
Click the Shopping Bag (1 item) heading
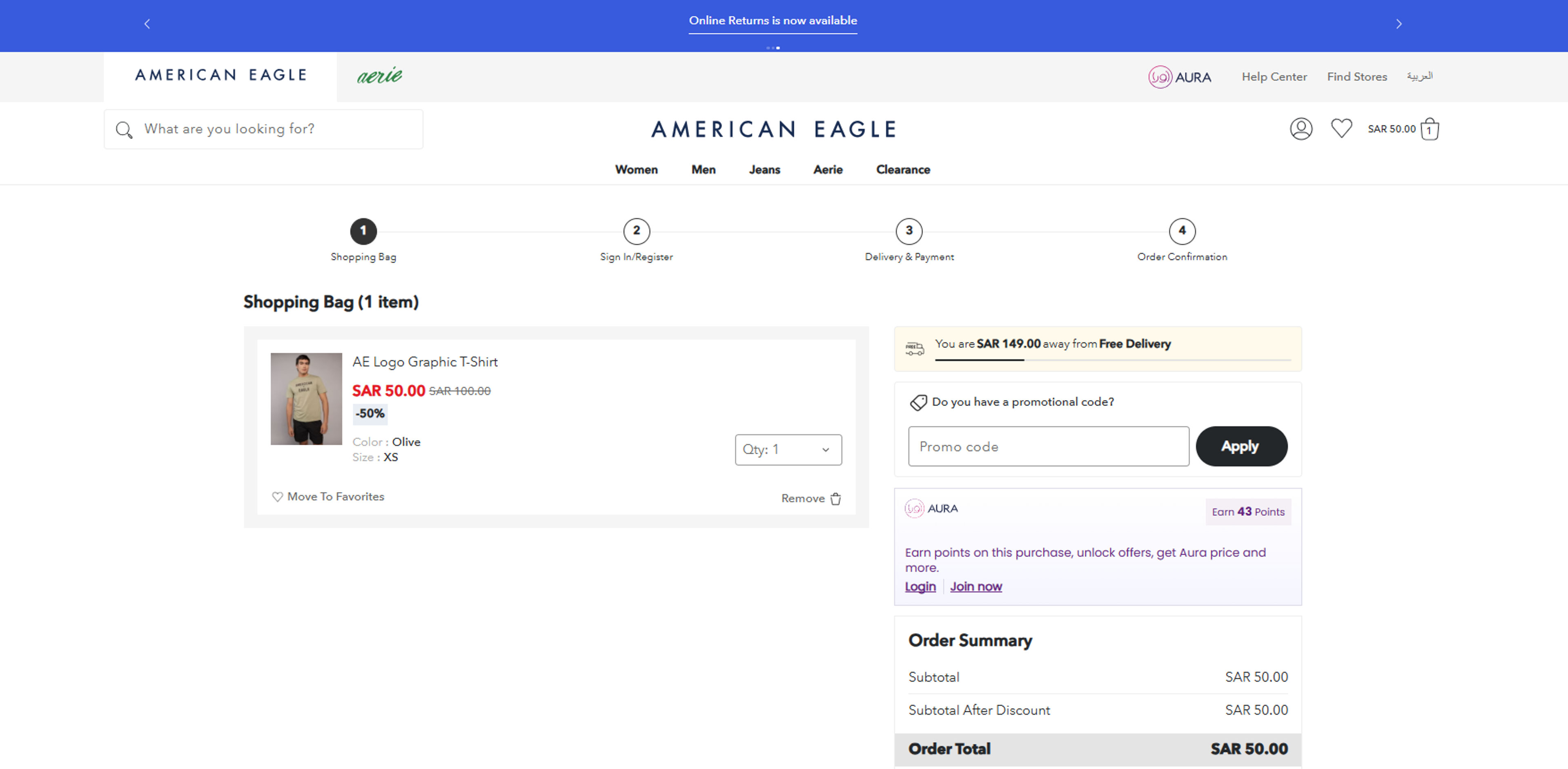point(331,302)
